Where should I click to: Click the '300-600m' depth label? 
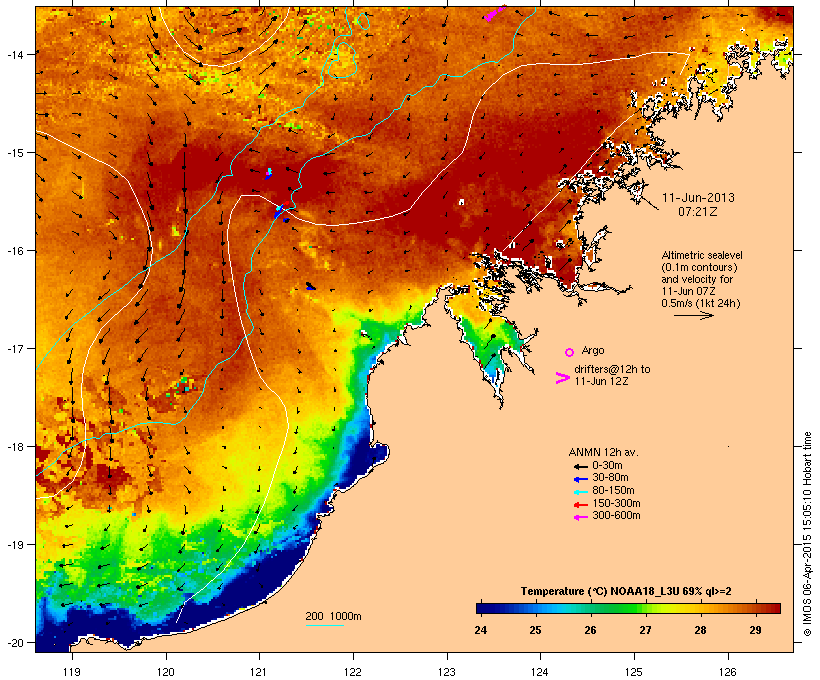pyautogui.click(x=616, y=516)
